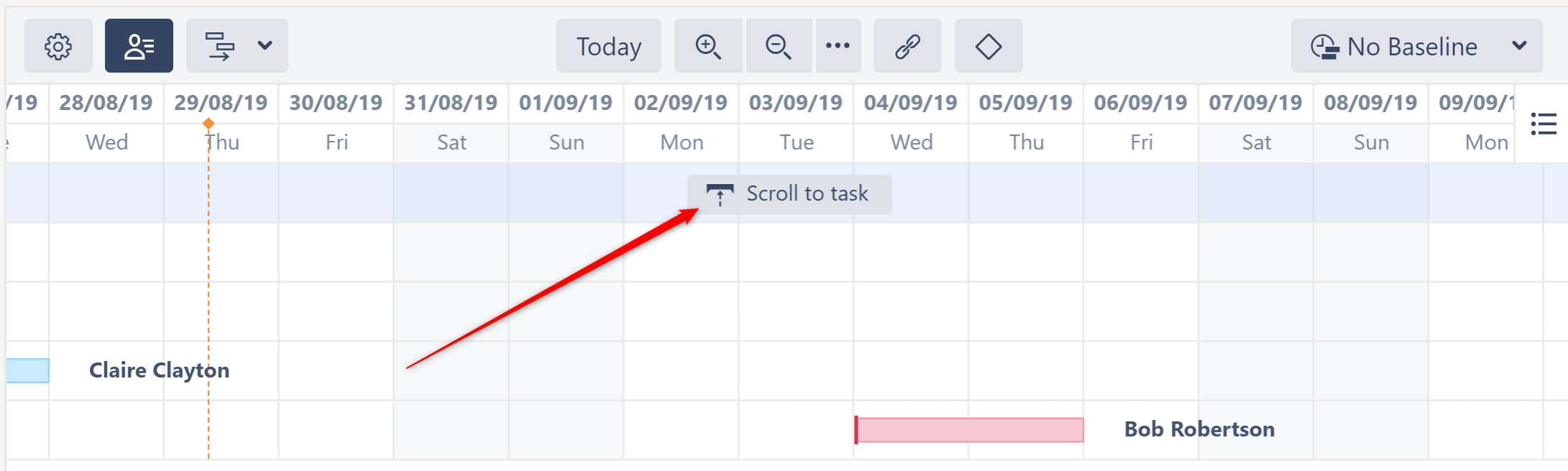Open the ellipsis zoom options menu

[838, 45]
